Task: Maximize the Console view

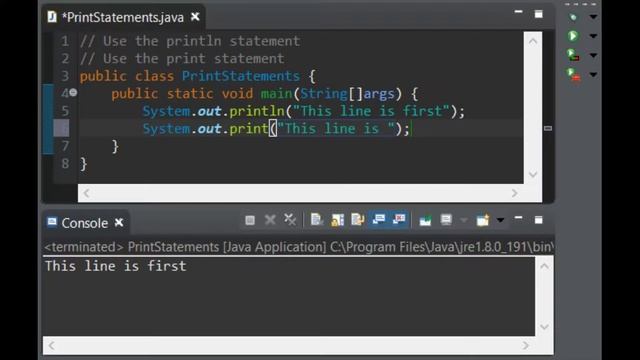Action: [x=539, y=220]
